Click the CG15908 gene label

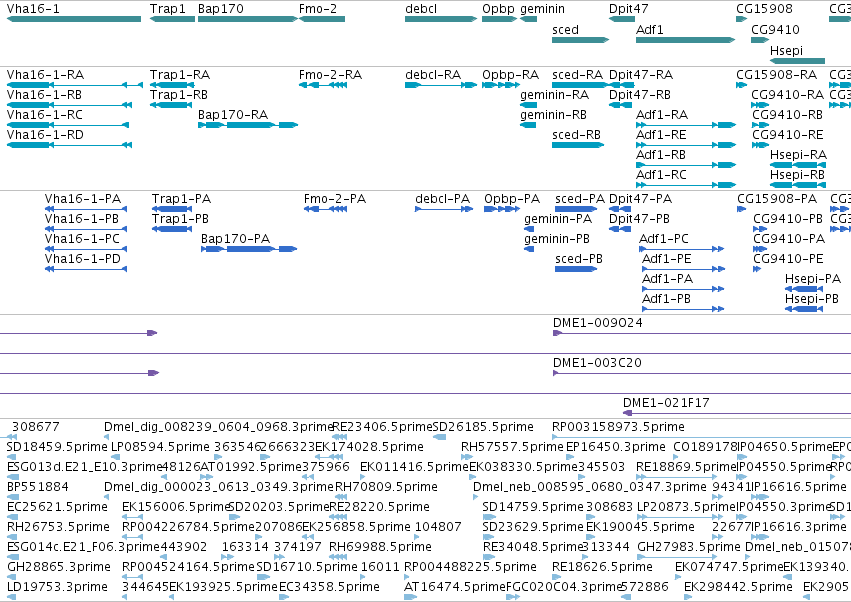click(x=764, y=9)
